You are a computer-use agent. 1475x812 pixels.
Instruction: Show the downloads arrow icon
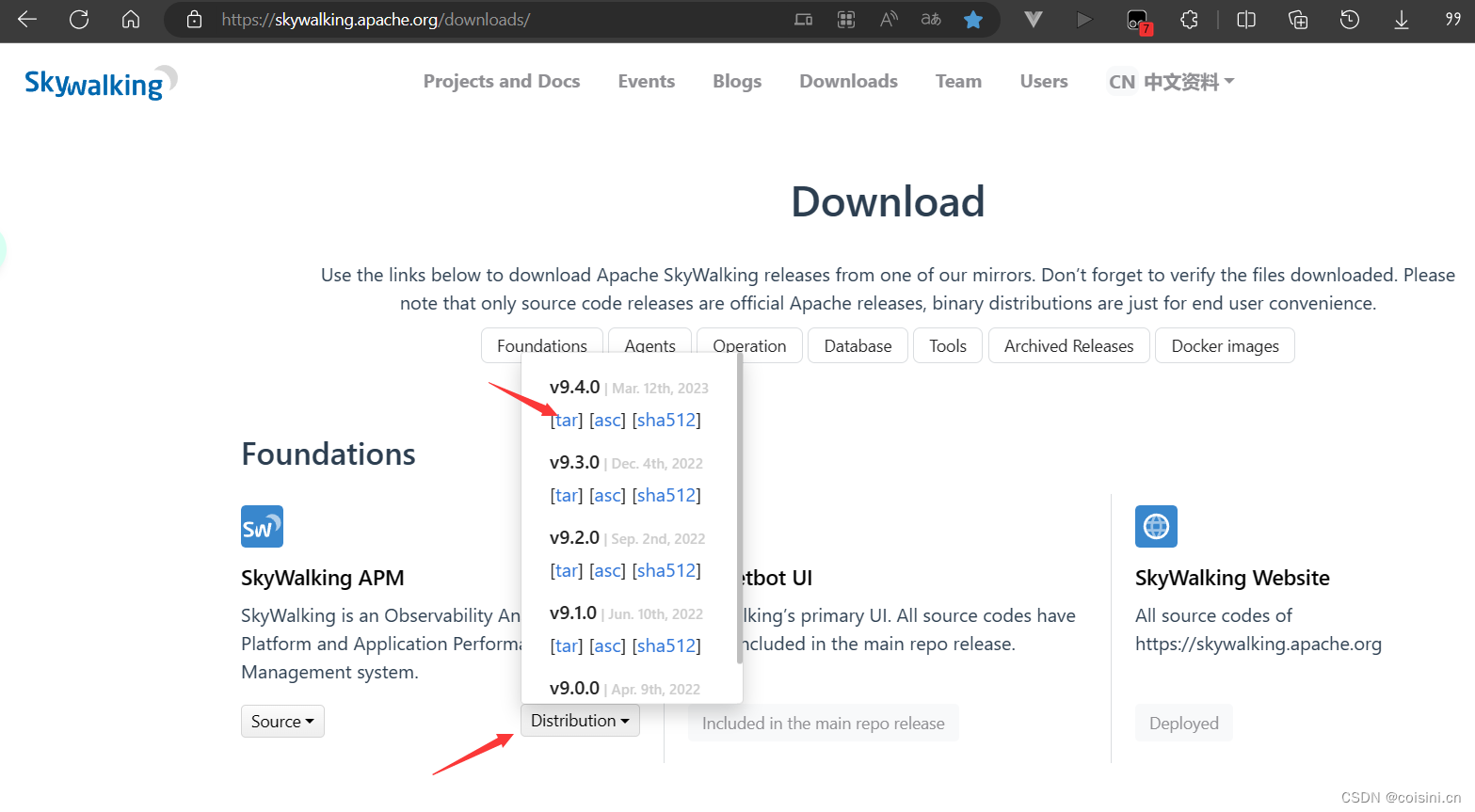tap(1402, 19)
